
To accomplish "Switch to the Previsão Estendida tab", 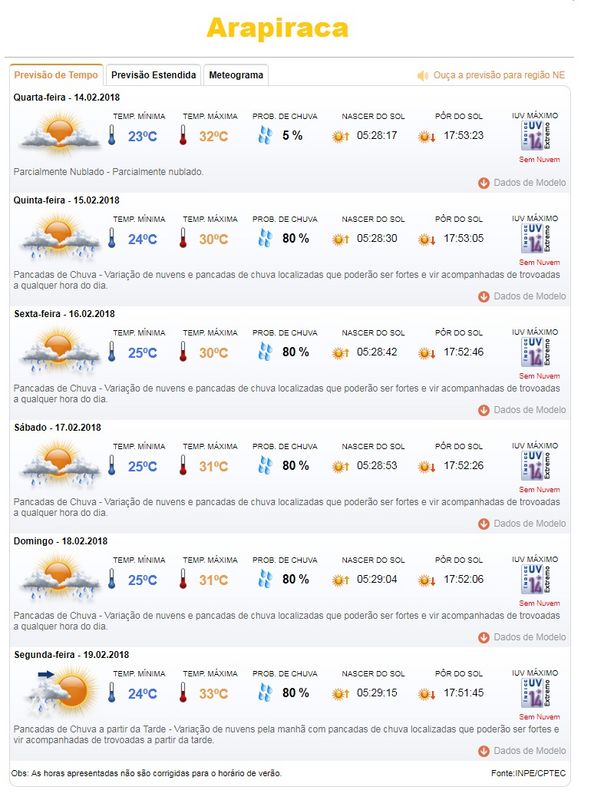I will (154, 75).
